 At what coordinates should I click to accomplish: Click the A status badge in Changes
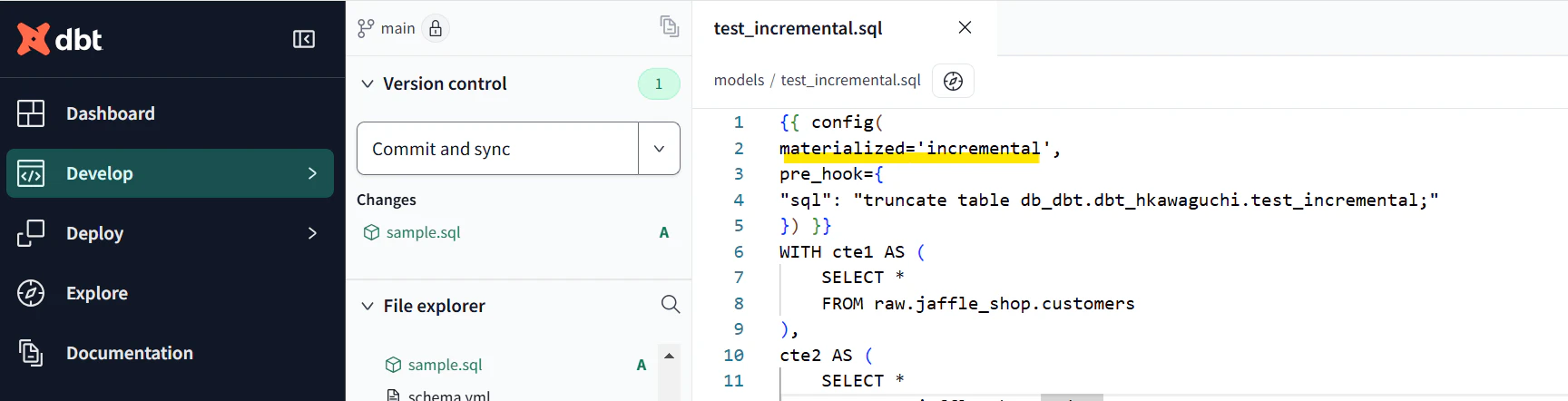click(x=664, y=232)
